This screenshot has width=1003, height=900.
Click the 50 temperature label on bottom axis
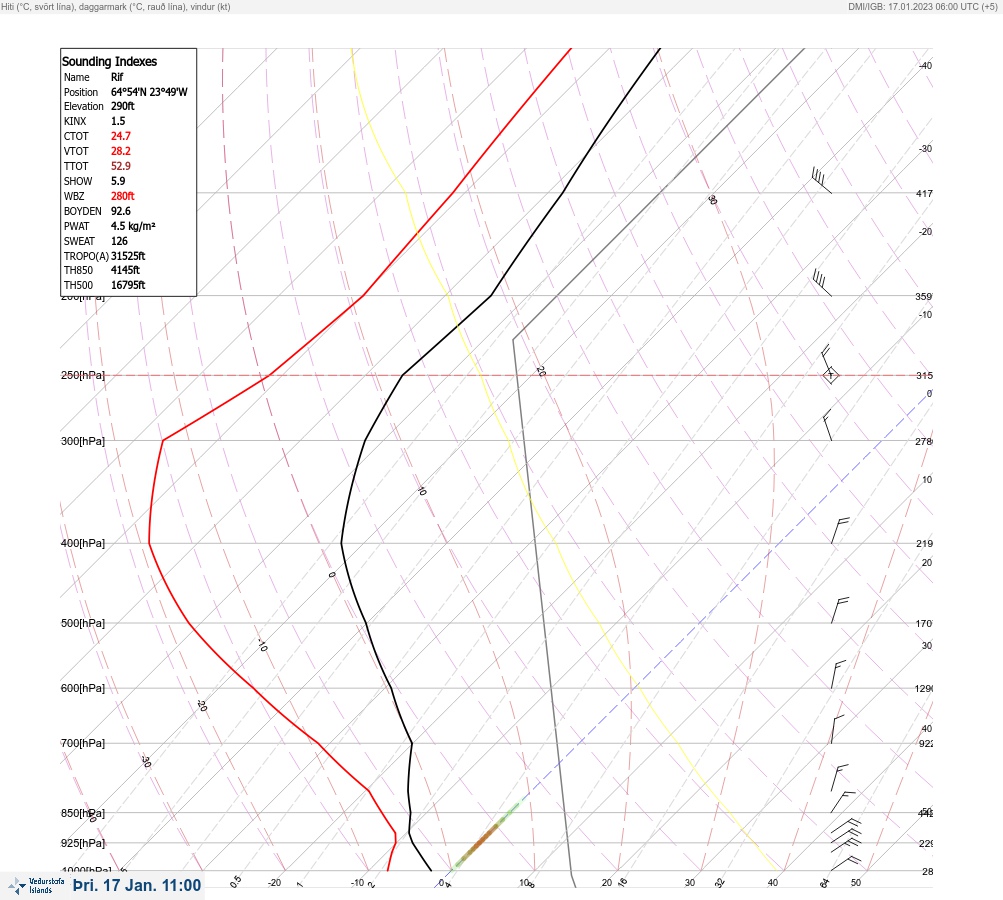coord(856,883)
